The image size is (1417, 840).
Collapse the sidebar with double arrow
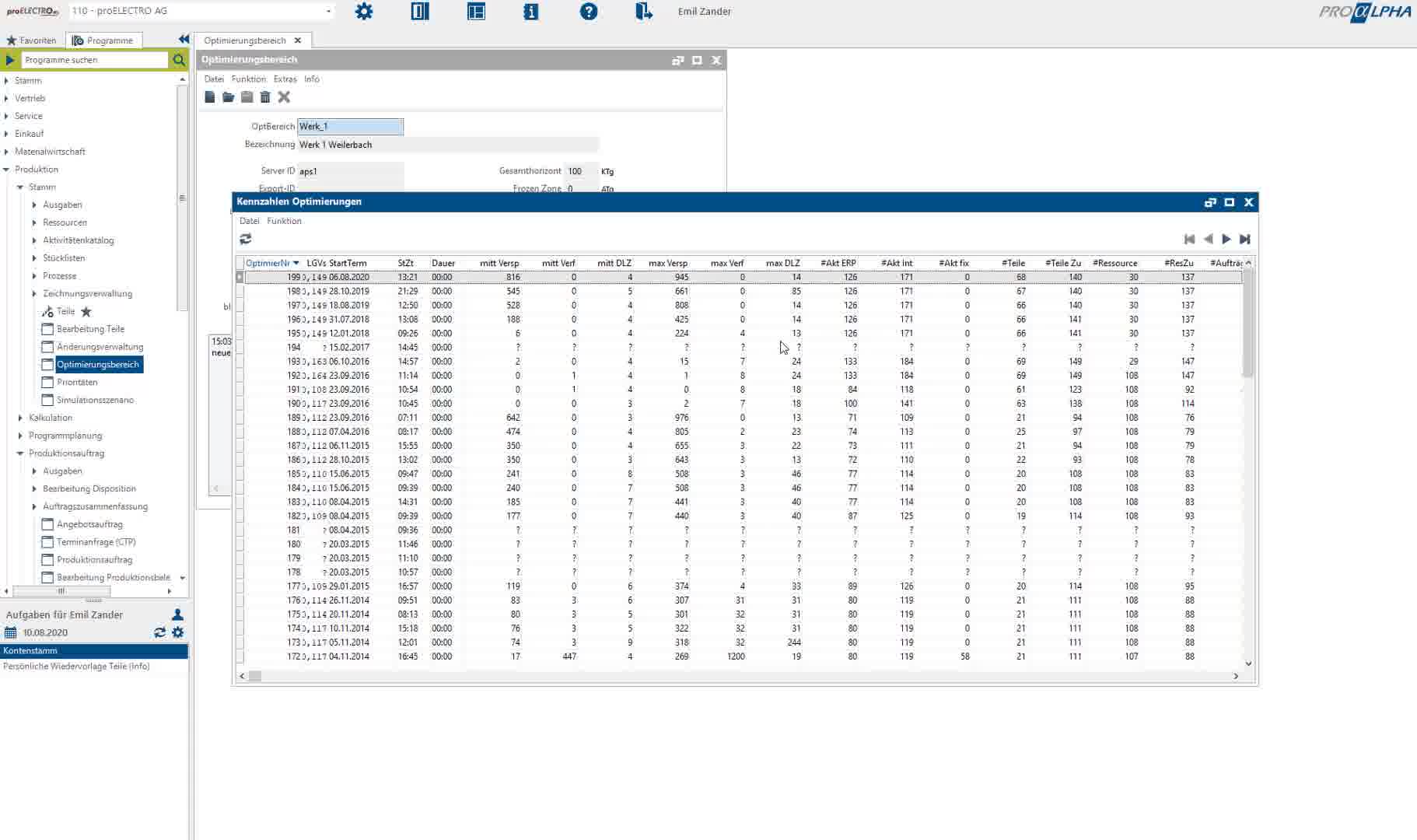click(184, 40)
